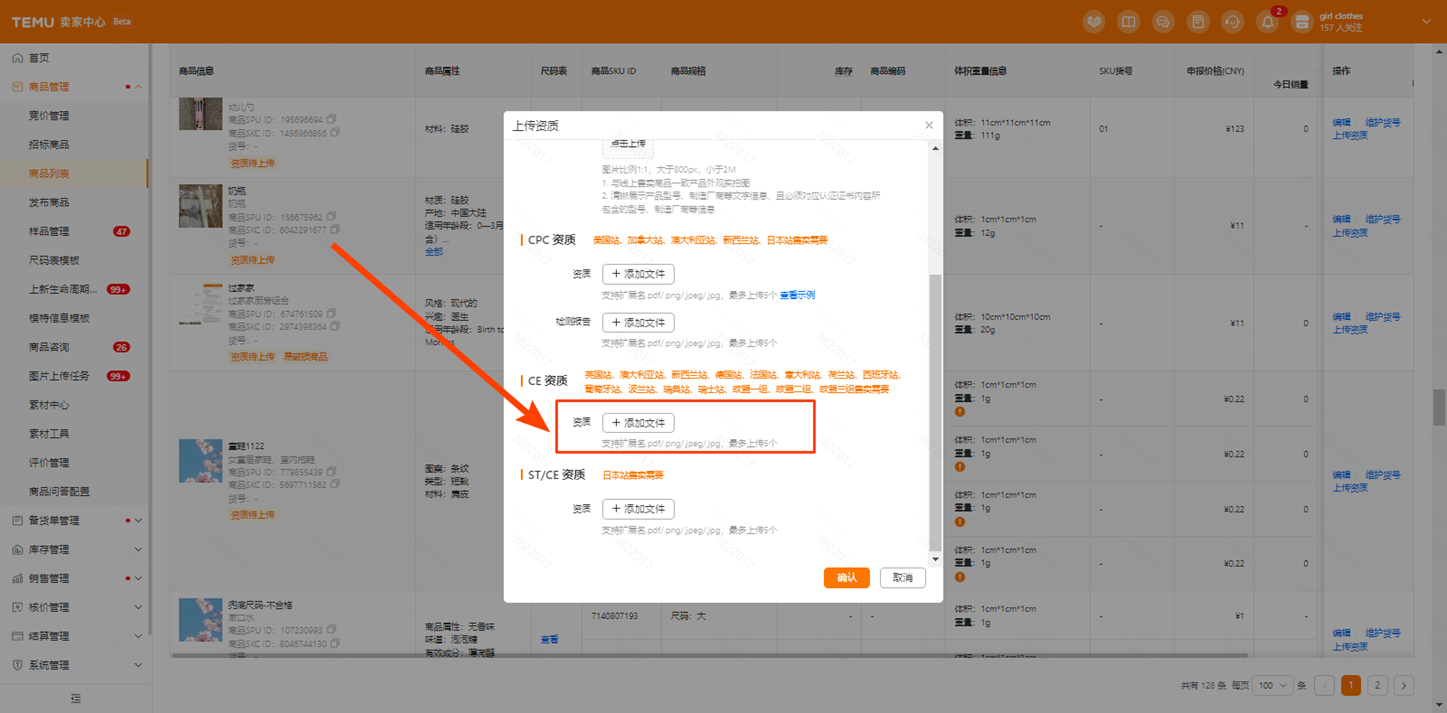This screenshot has height=713, width=1447.
Task: Open 样品管理 sidebar item
Action: pyautogui.click(x=49, y=232)
